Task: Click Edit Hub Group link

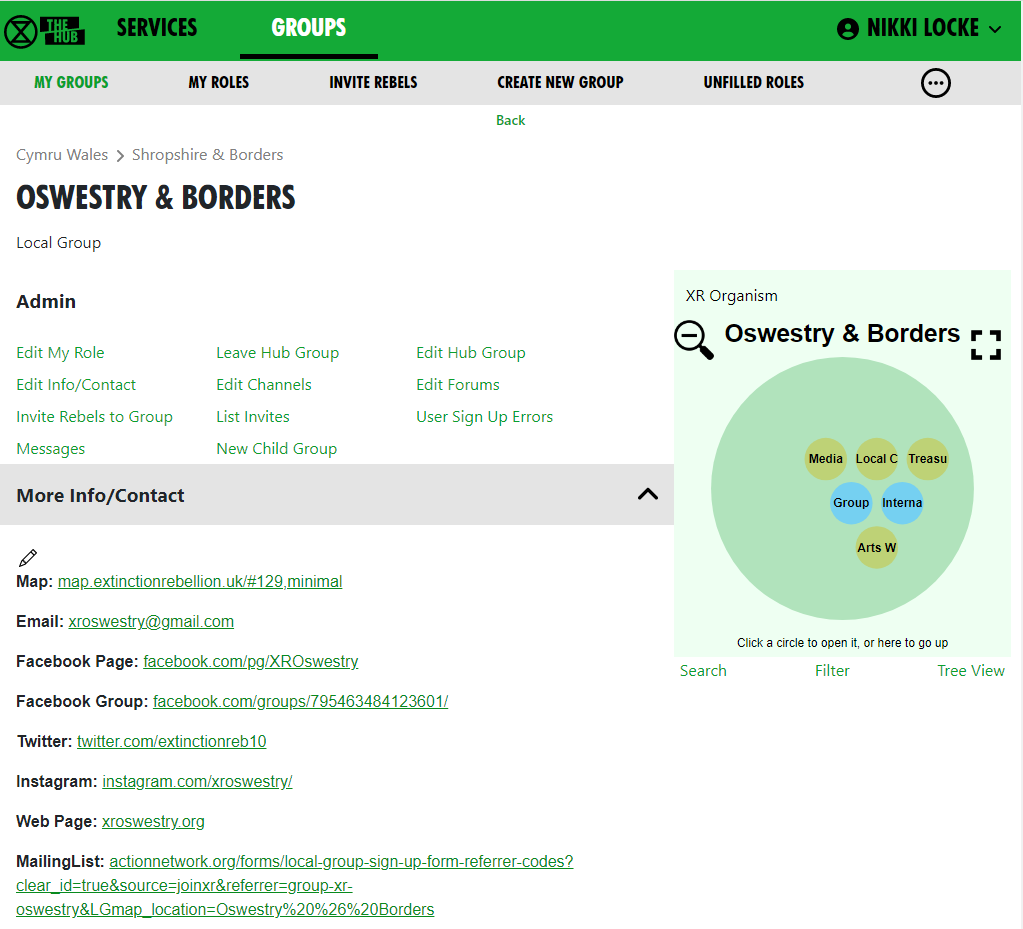Action: pos(470,353)
